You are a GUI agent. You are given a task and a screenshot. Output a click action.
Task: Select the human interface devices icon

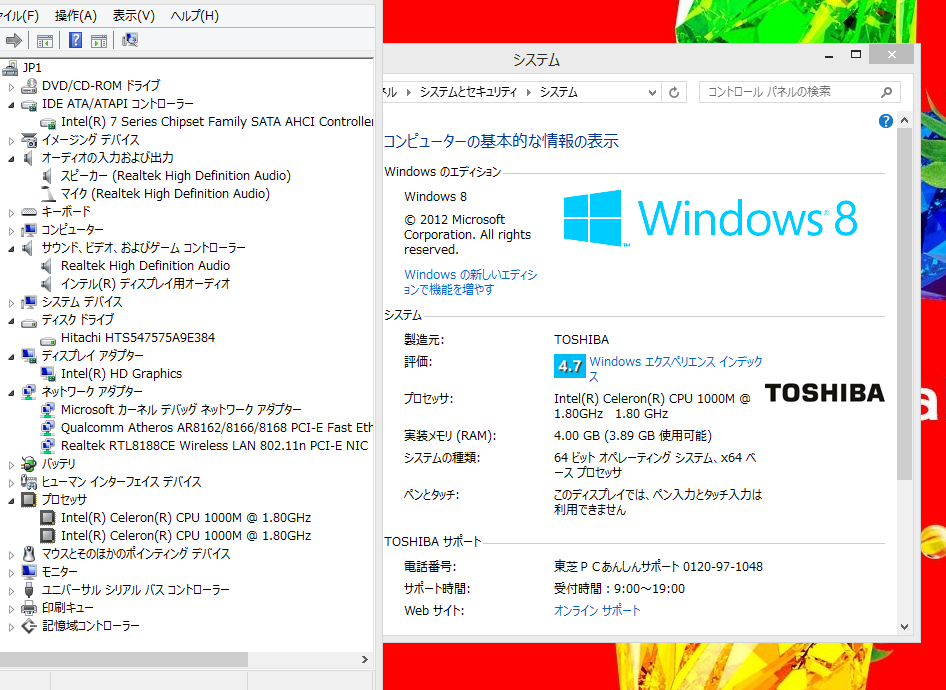click(x=29, y=482)
